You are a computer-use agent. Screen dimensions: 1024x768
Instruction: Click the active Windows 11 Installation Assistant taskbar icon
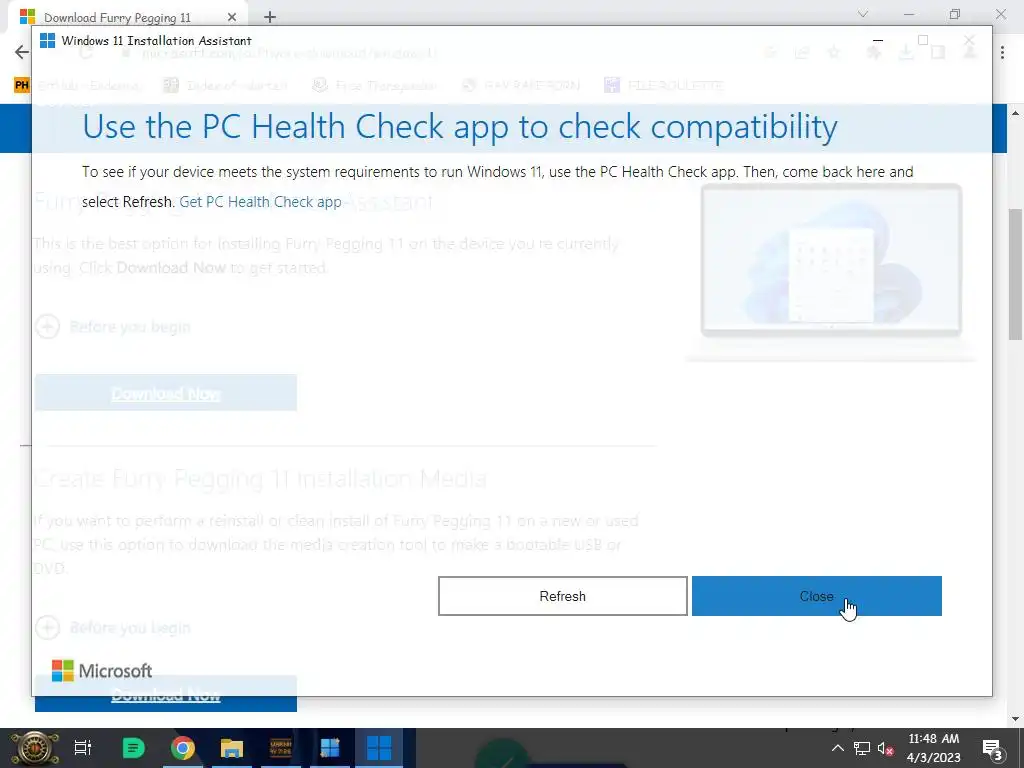(x=379, y=748)
